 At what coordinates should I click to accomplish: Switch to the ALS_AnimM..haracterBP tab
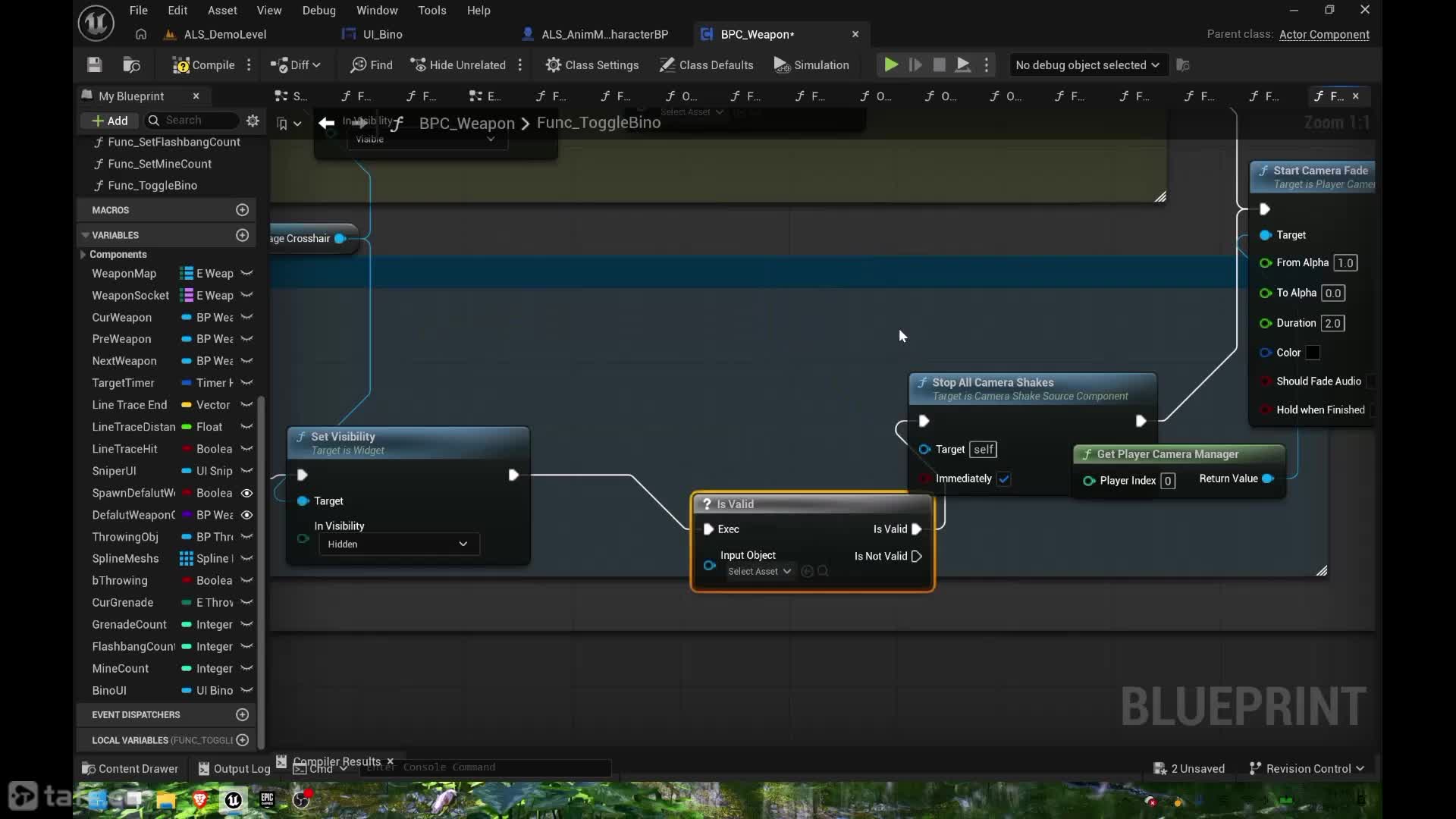coord(604,34)
